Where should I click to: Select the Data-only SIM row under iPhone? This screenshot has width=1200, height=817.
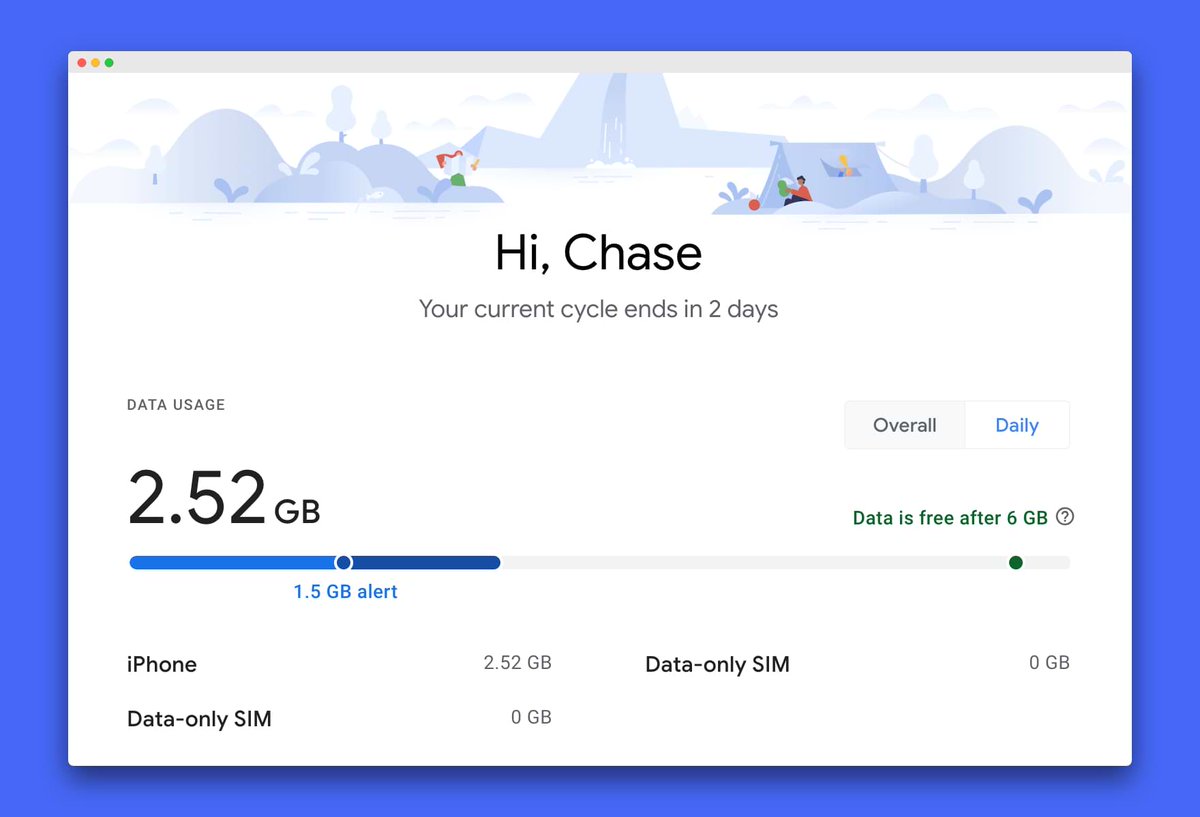(339, 718)
